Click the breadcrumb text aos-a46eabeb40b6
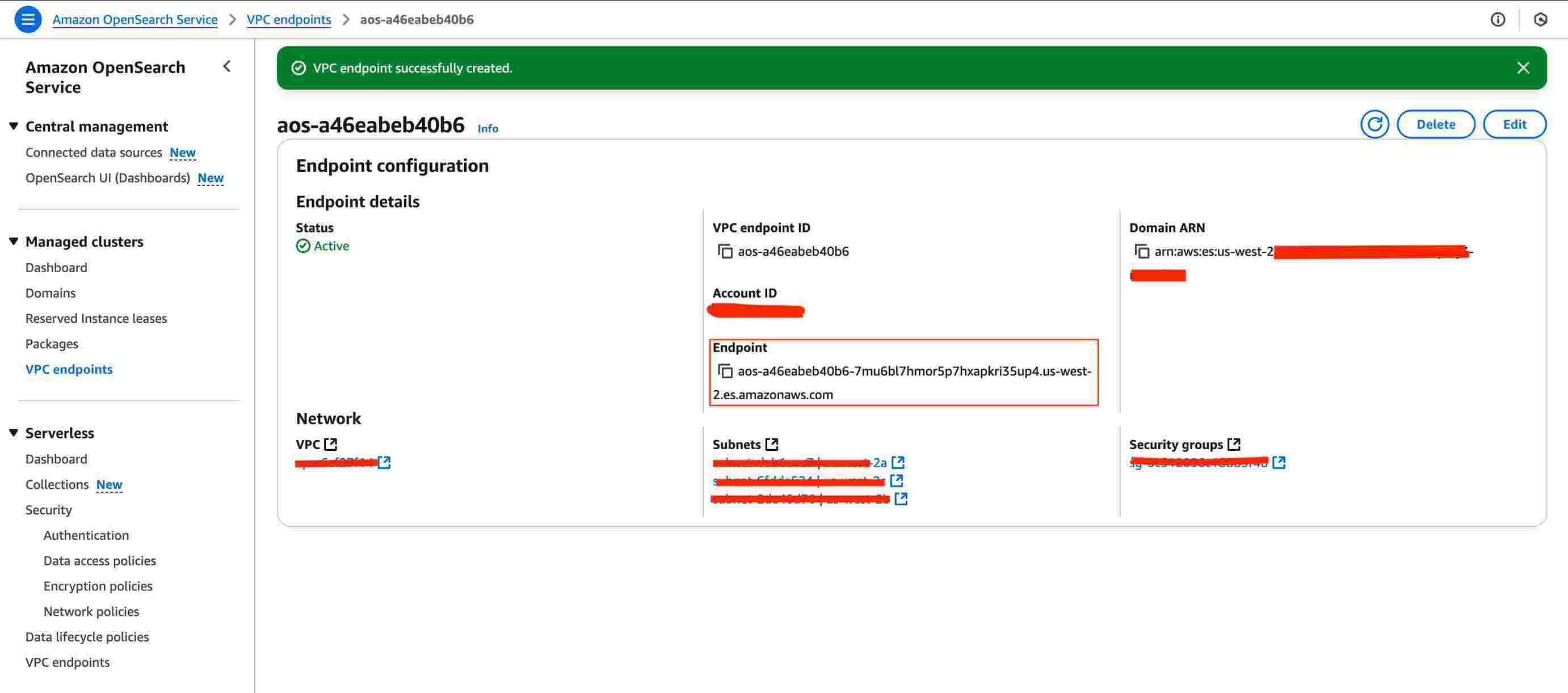Screen dimensions: 1568x693 pos(417,19)
